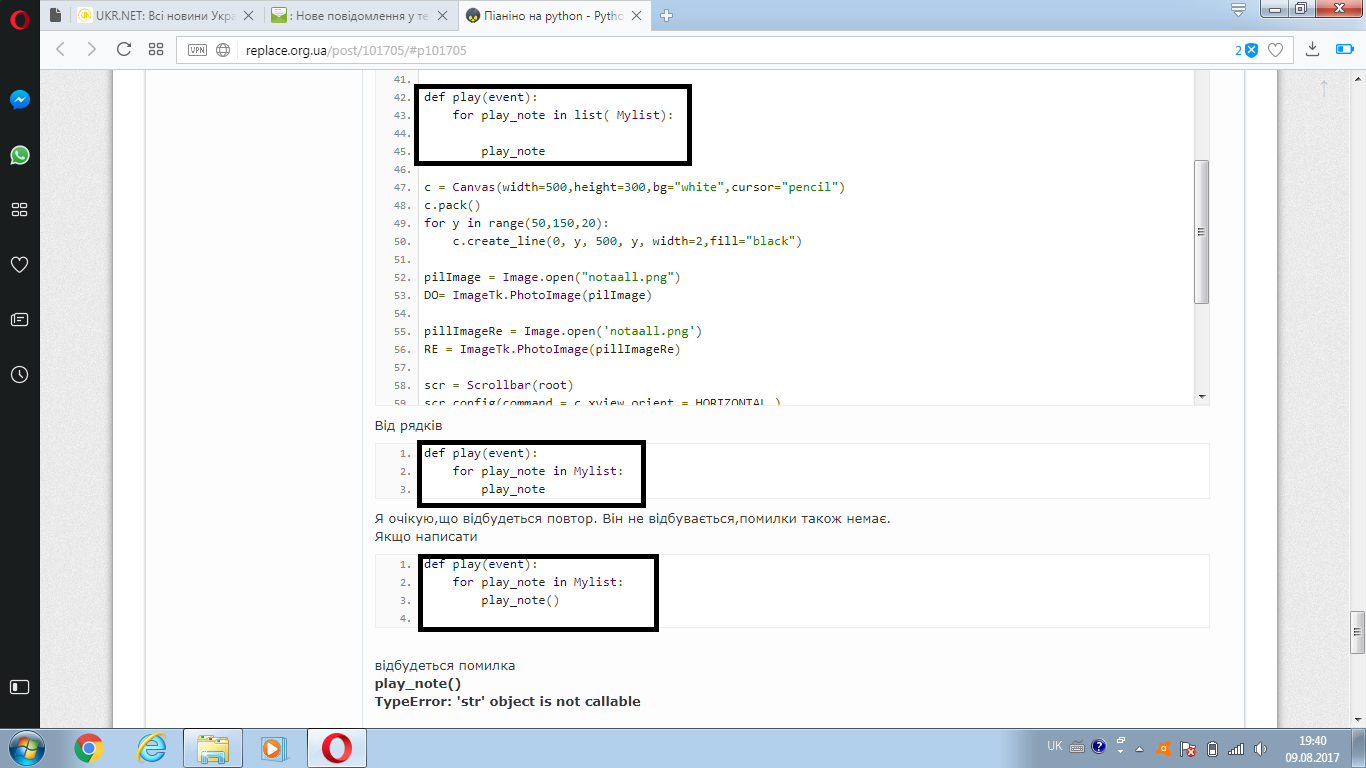This screenshot has height=768, width=1366.
Task: Expand the tab menu at top right
Action: pyautogui.click(x=1238, y=11)
